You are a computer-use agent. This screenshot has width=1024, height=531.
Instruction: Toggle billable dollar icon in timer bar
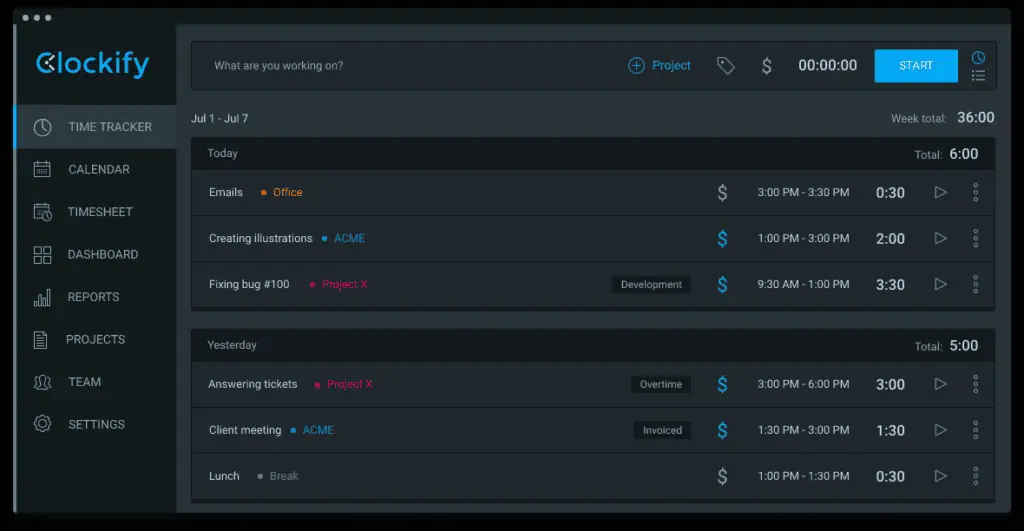[x=767, y=65]
